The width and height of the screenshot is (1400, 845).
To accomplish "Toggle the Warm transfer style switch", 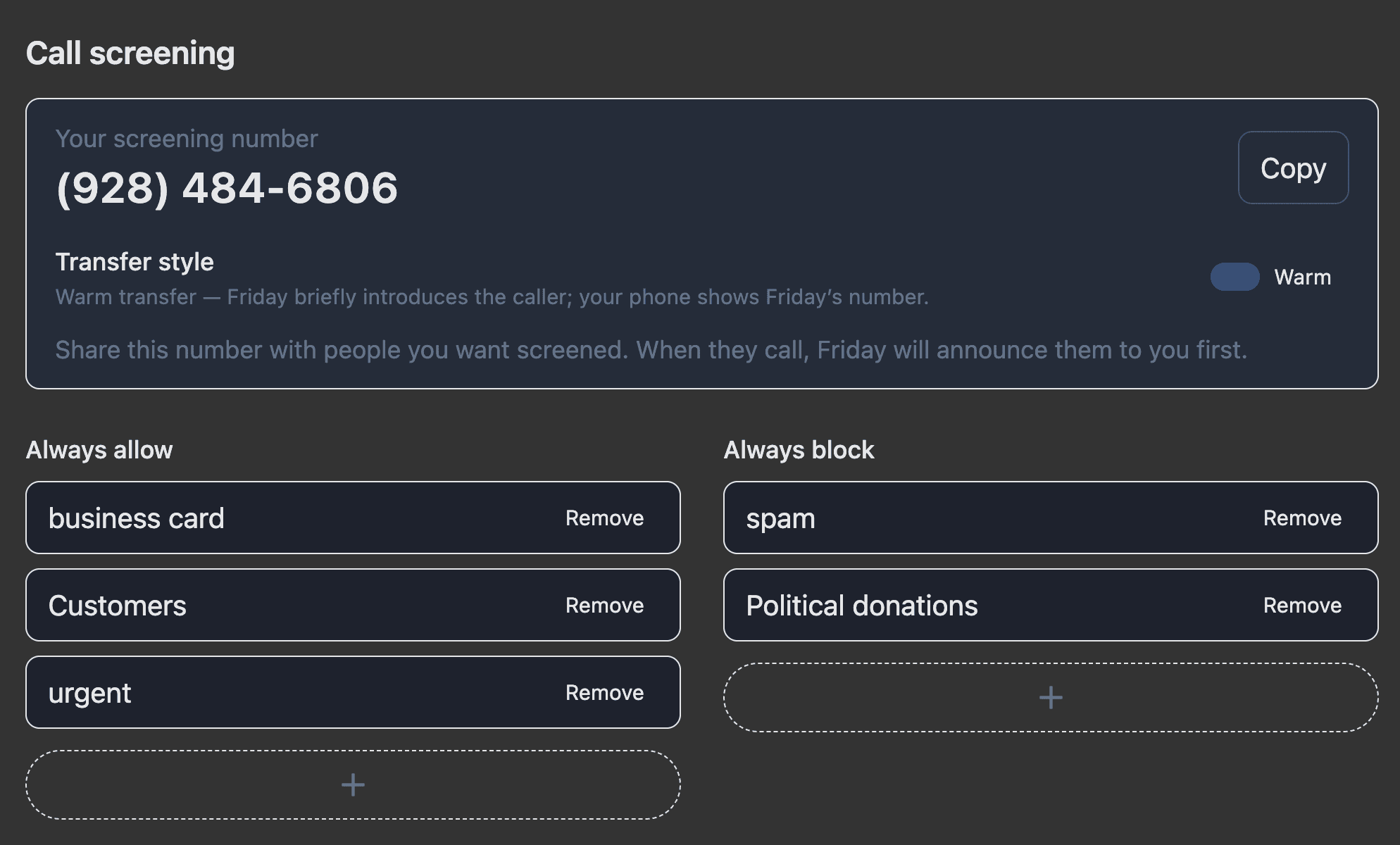I will tap(1235, 277).
